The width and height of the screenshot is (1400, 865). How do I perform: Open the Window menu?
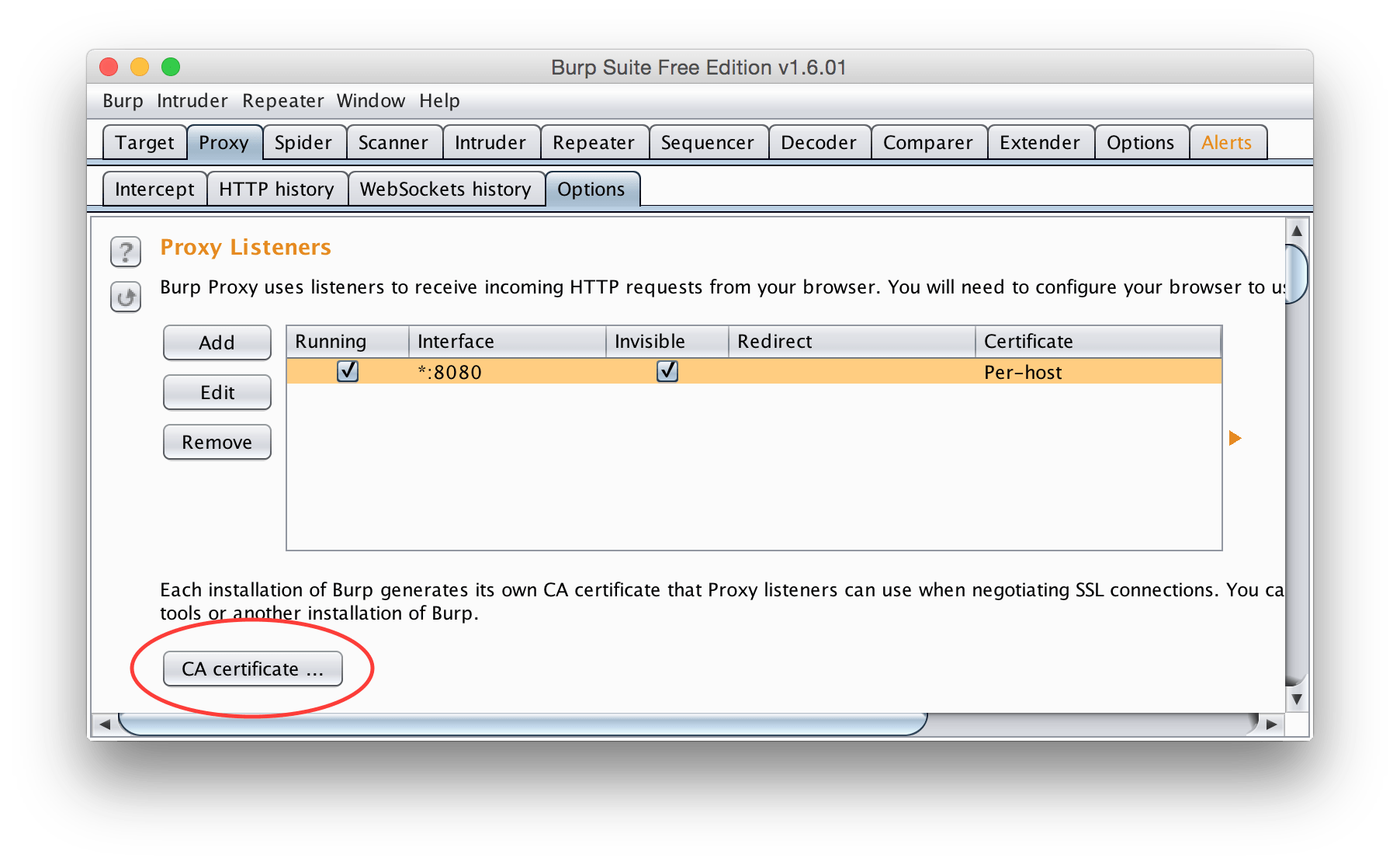click(x=370, y=101)
